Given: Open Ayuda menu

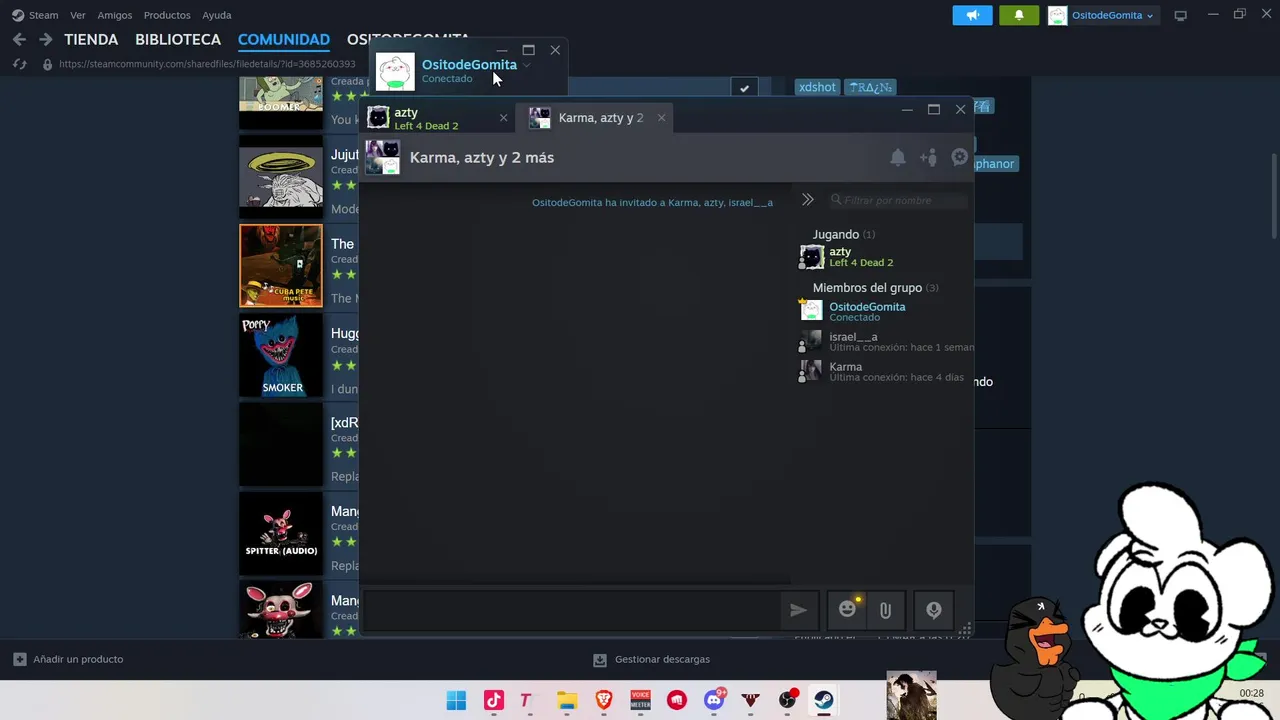Looking at the screenshot, I should (217, 15).
